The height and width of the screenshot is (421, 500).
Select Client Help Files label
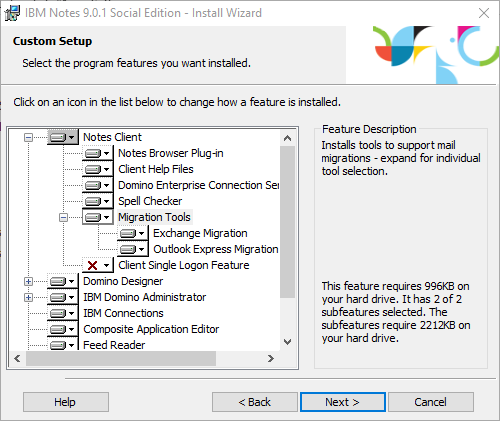pos(156,169)
